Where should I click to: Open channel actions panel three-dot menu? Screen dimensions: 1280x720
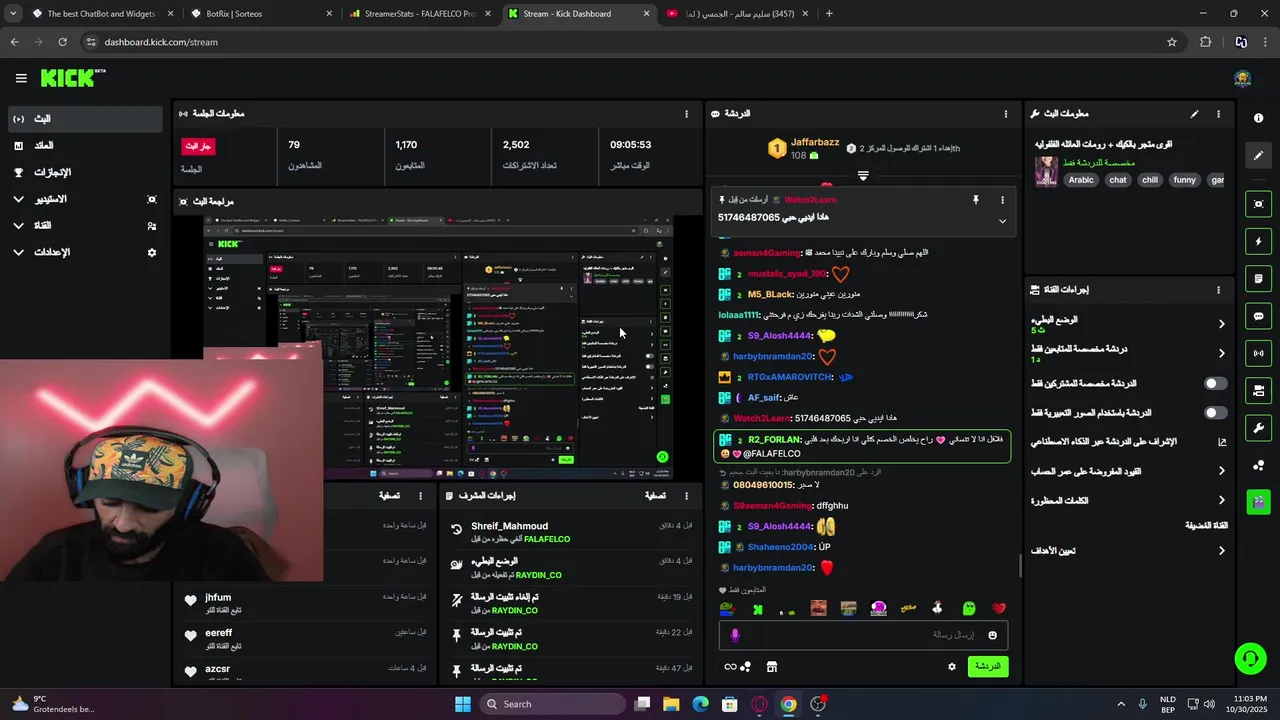tap(1218, 290)
